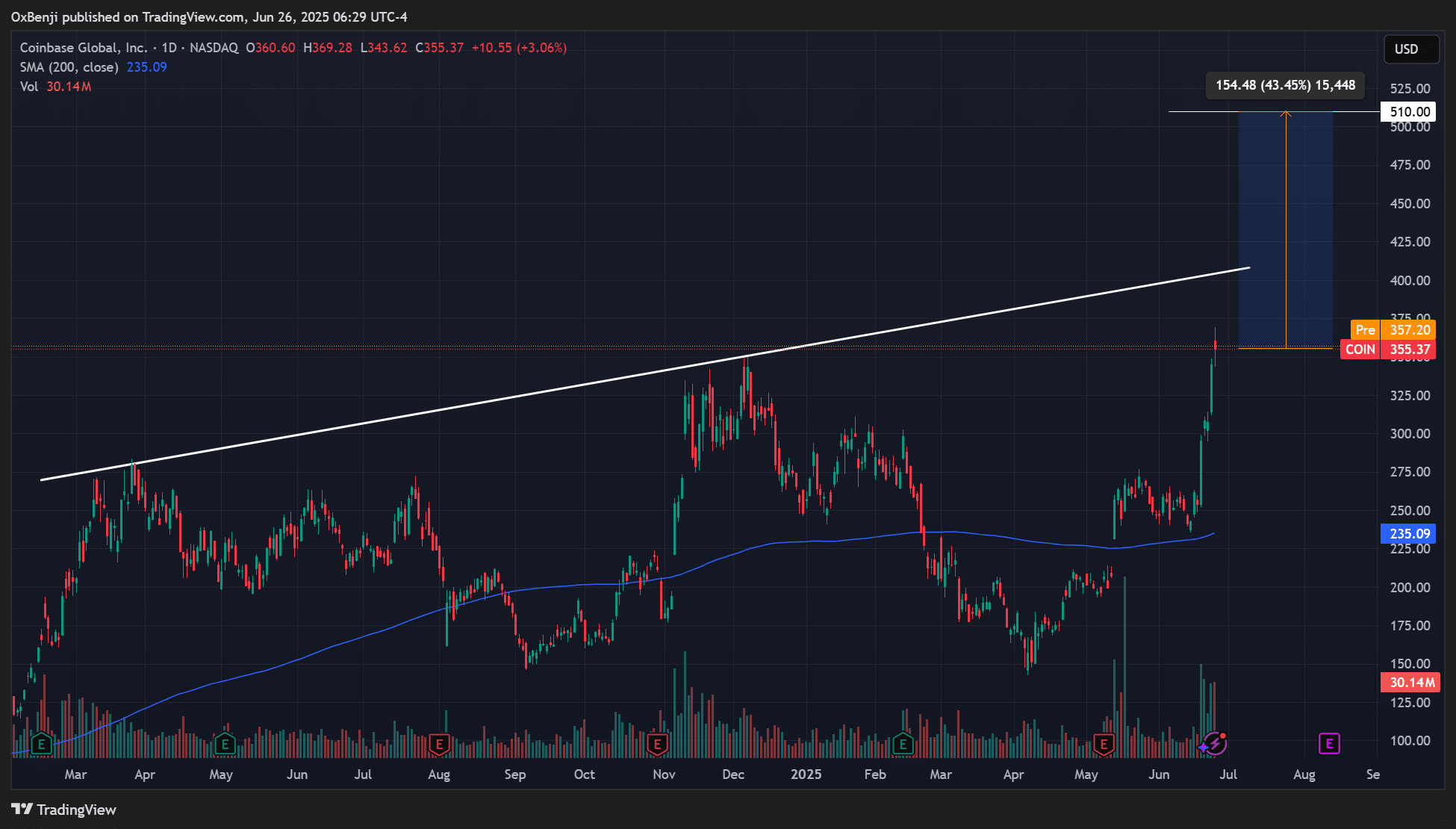
Task: Click the 275.00 price axis label
Action: click(x=1410, y=472)
